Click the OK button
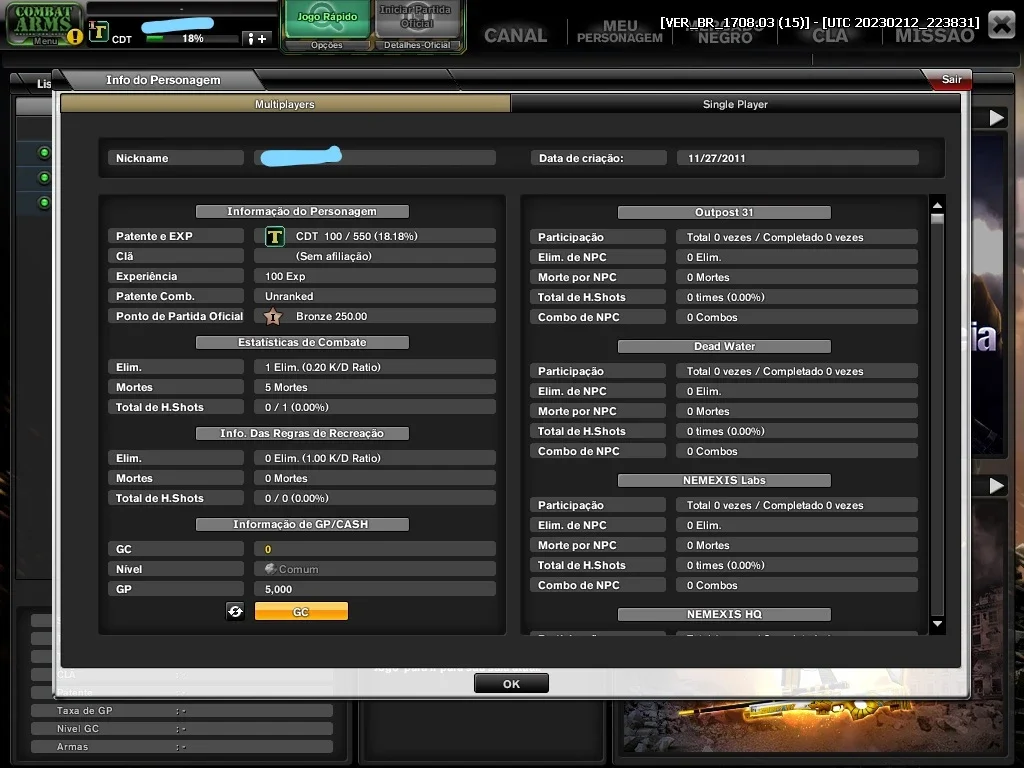This screenshot has width=1024, height=768. tap(511, 684)
